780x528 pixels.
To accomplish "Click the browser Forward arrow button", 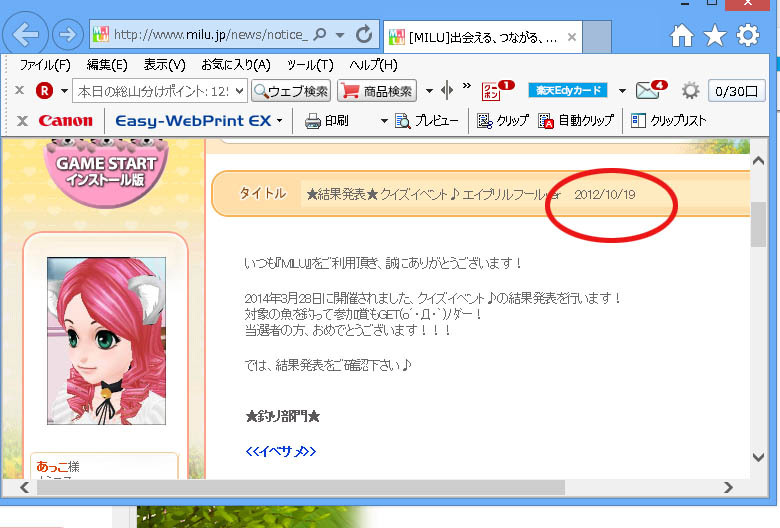I will coord(67,35).
